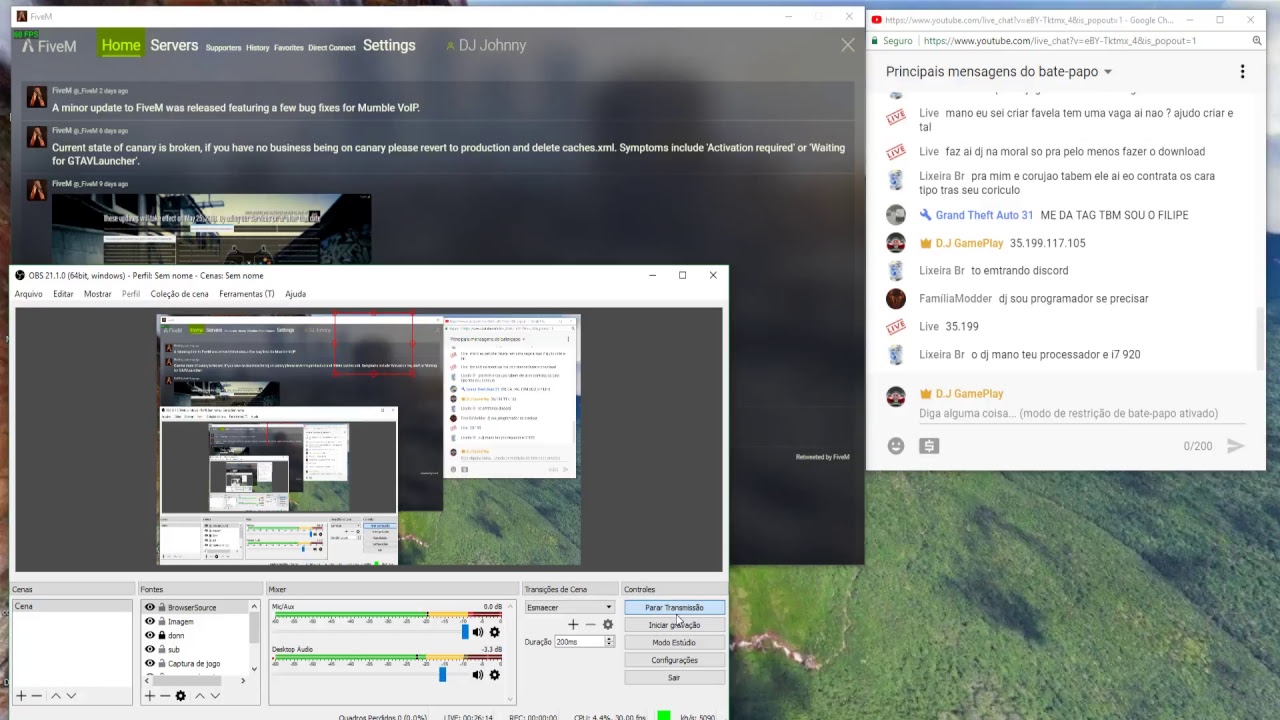Switch to Servers tab in FiveM
1280x720 pixels.
(174, 45)
